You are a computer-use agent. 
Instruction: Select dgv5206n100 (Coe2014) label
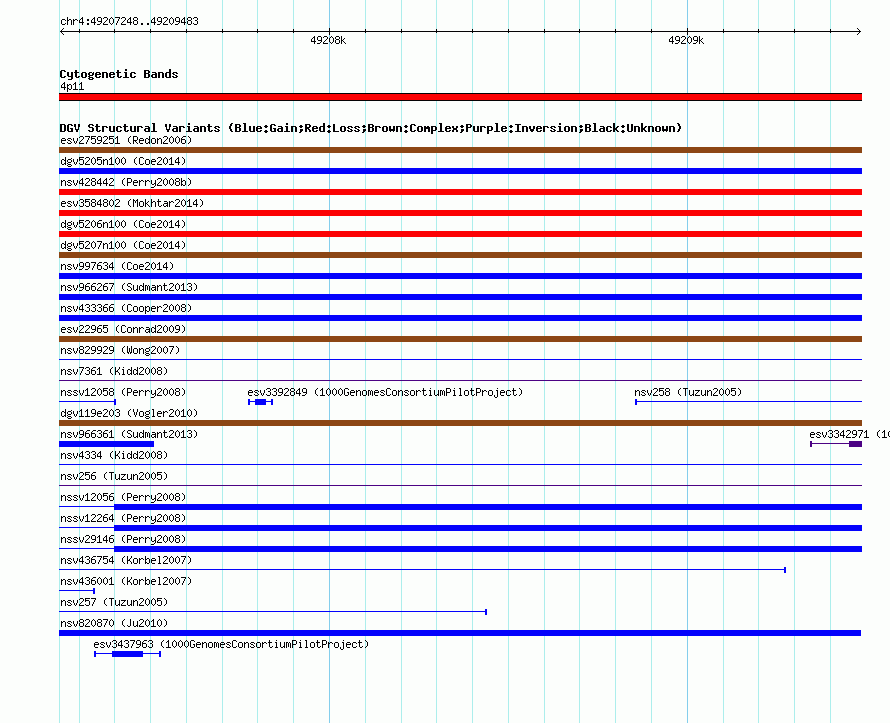(x=123, y=224)
